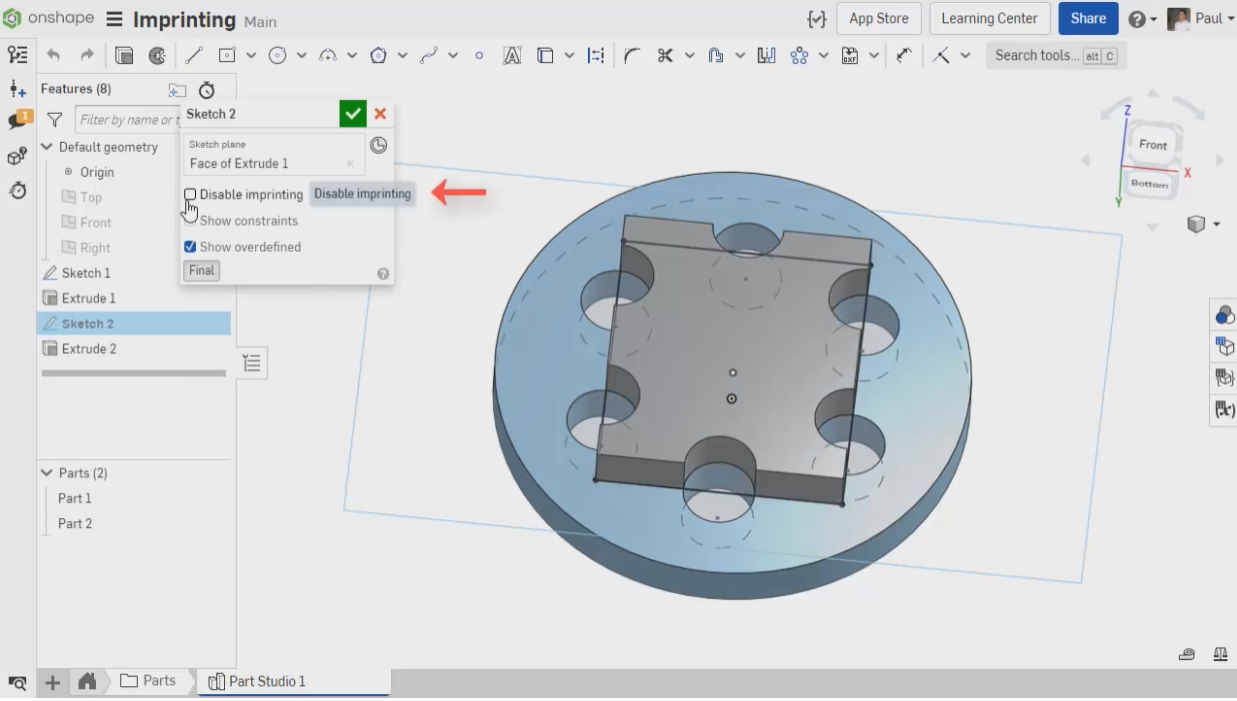Uncheck the Show overdefined checkbox
Screen dimensions: 1237x701
coord(190,247)
